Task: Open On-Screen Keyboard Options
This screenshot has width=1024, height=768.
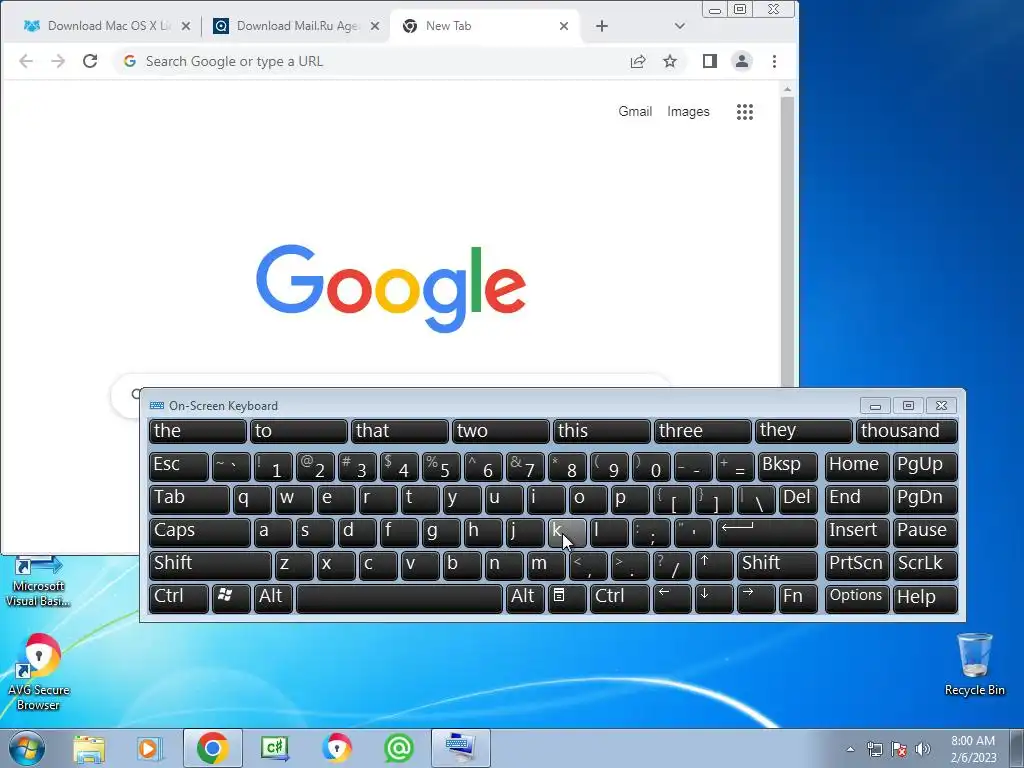Action: [x=856, y=598]
